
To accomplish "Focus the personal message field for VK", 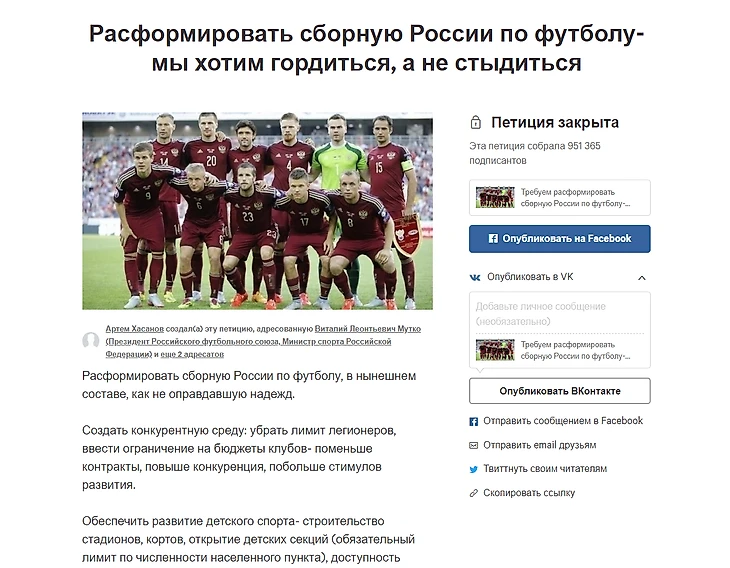I will (x=560, y=314).
